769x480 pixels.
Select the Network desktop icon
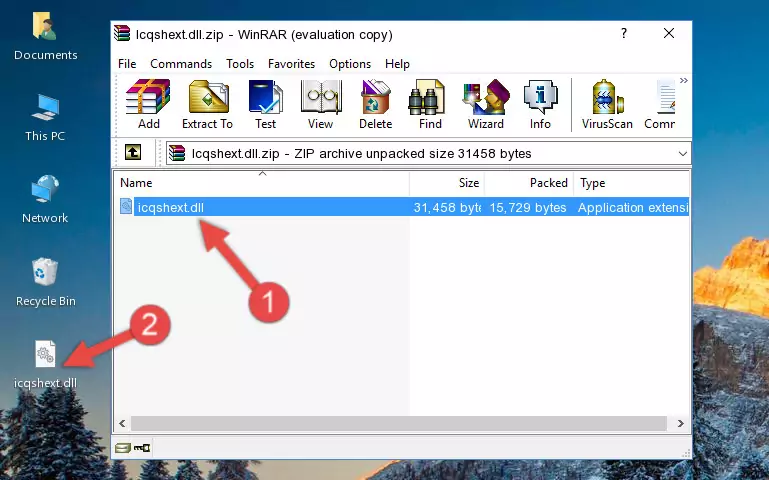[45, 200]
